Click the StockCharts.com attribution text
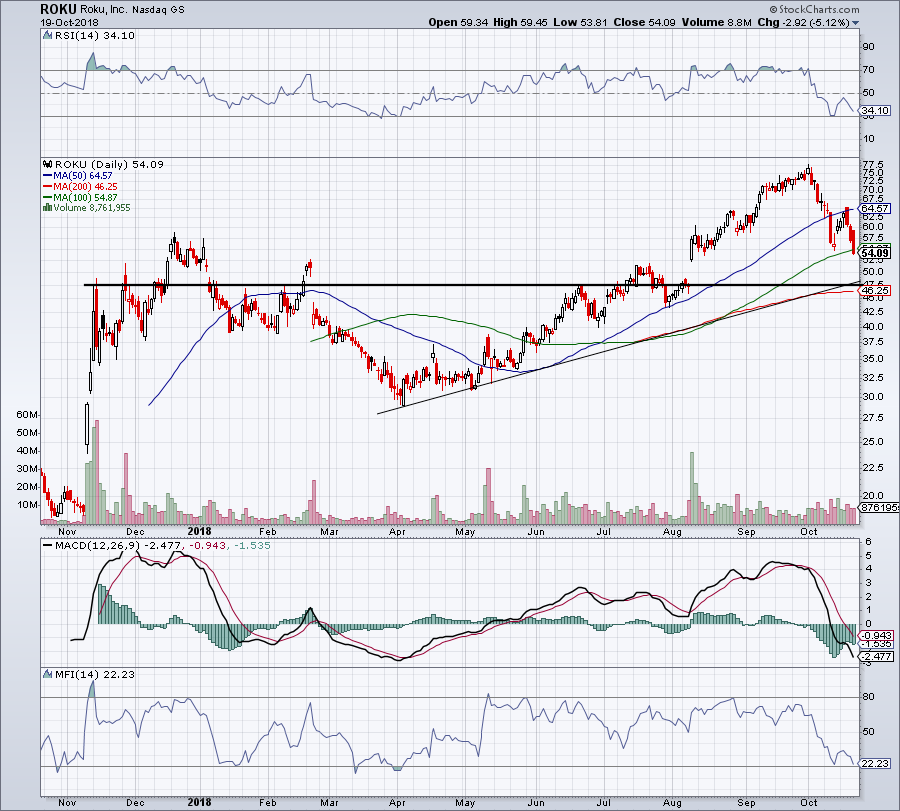Viewport: 900px width, 811px height. [814, 9]
